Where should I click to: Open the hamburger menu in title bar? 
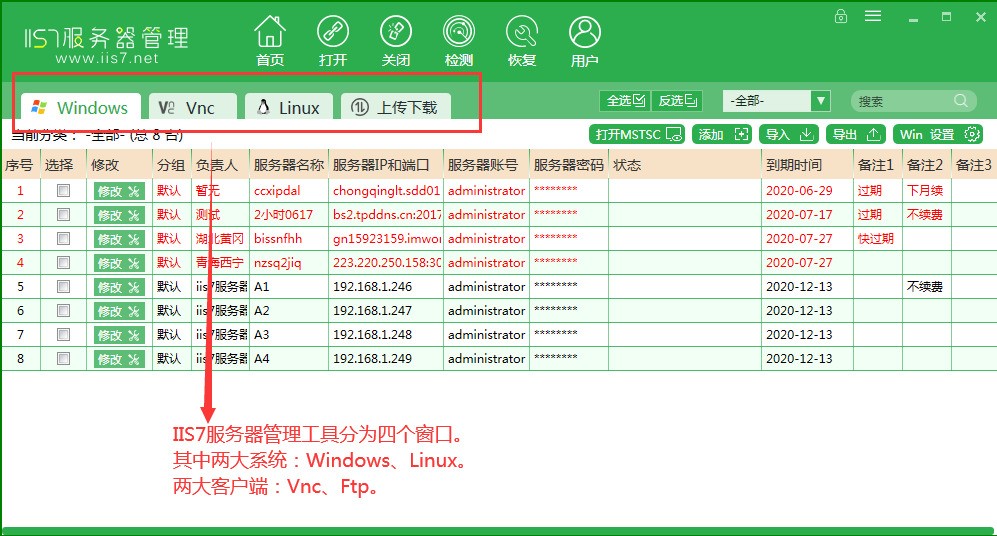[x=873, y=16]
